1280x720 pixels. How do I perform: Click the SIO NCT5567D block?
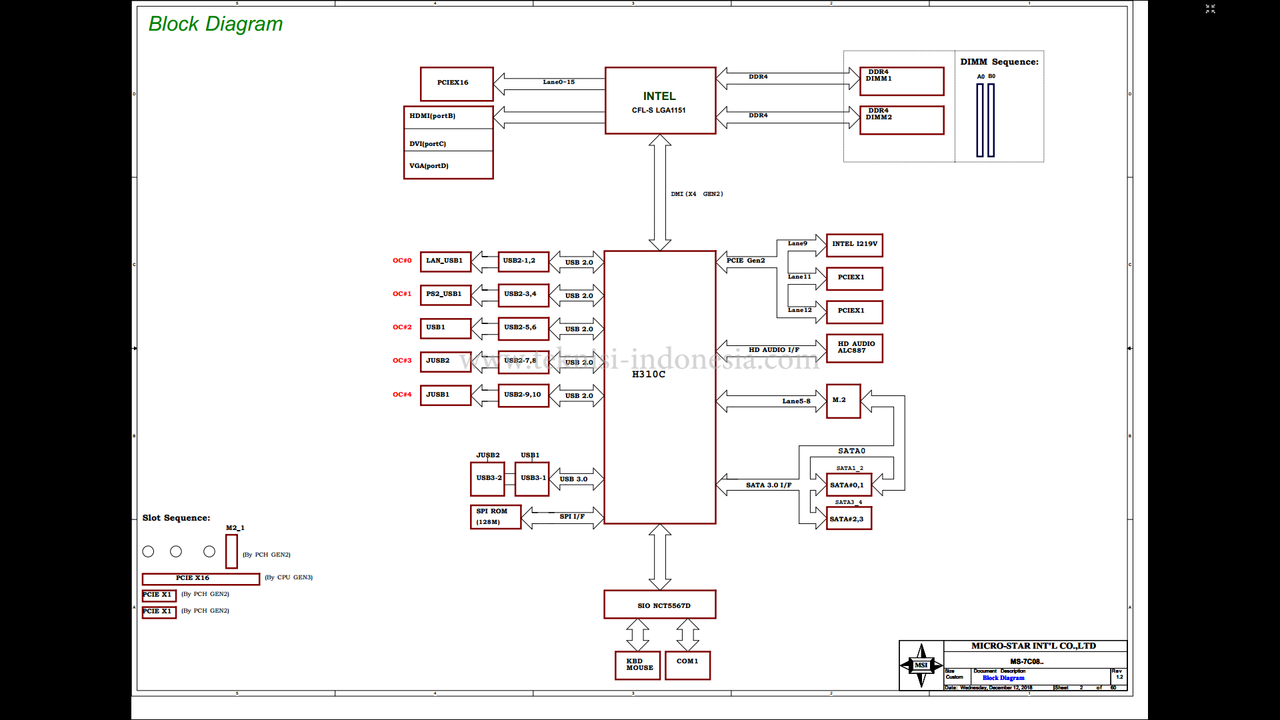click(x=660, y=605)
